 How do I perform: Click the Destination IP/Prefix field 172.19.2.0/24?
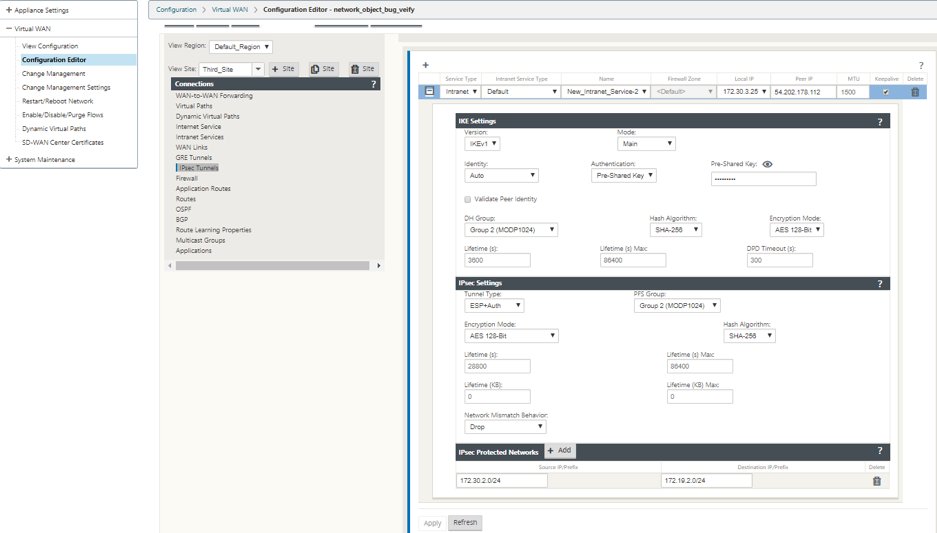(706, 480)
